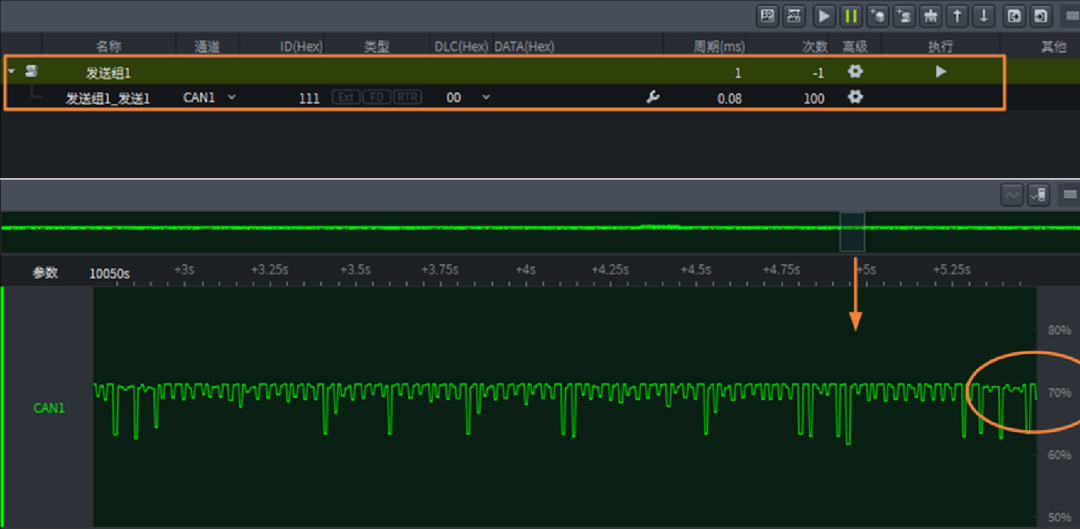Click the chart toolbar icon beside the waveform icon
The height and width of the screenshot is (529, 1080).
pyautogui.click(x=1039, y=196)
